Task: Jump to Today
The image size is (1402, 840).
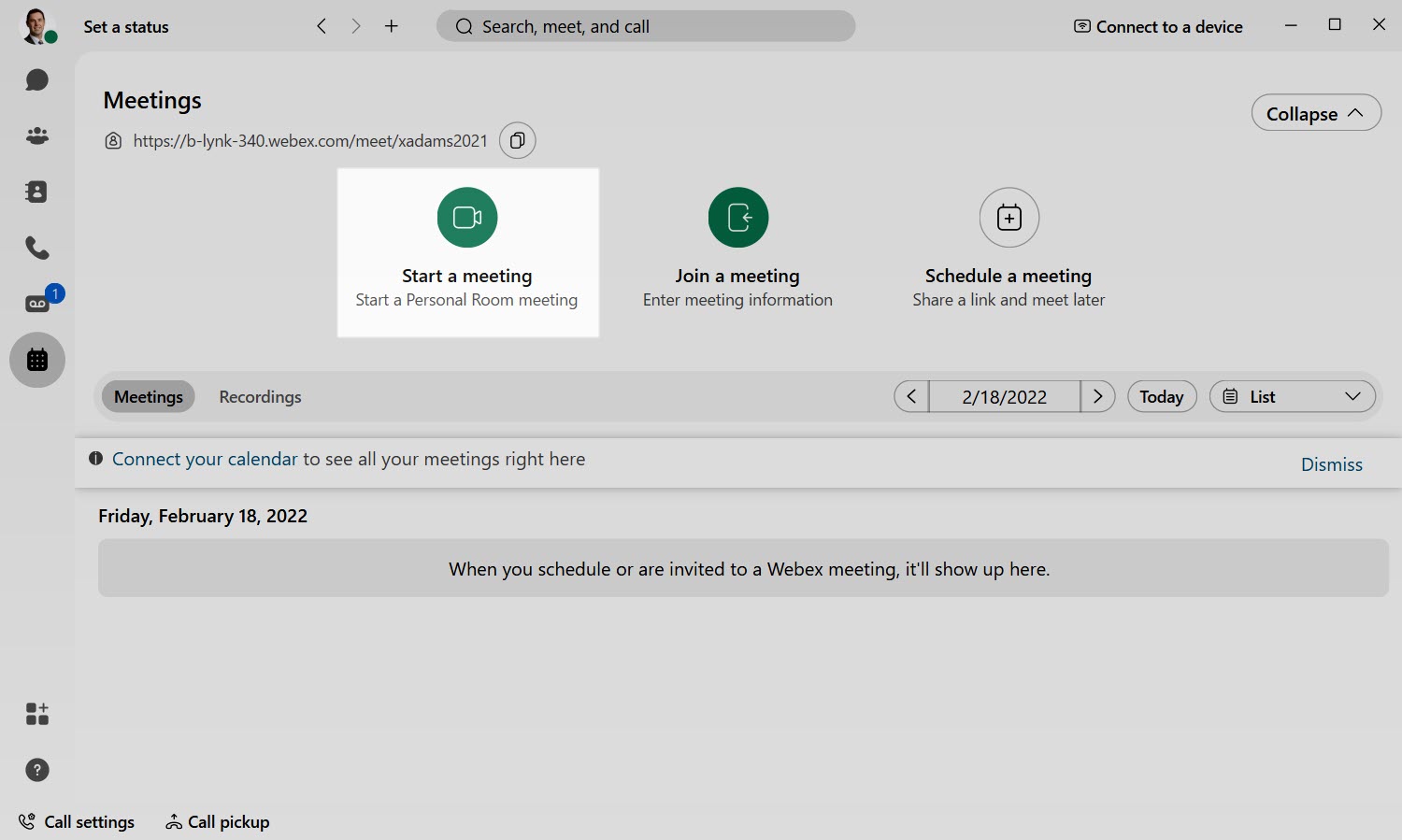Action: (1162, 396)
